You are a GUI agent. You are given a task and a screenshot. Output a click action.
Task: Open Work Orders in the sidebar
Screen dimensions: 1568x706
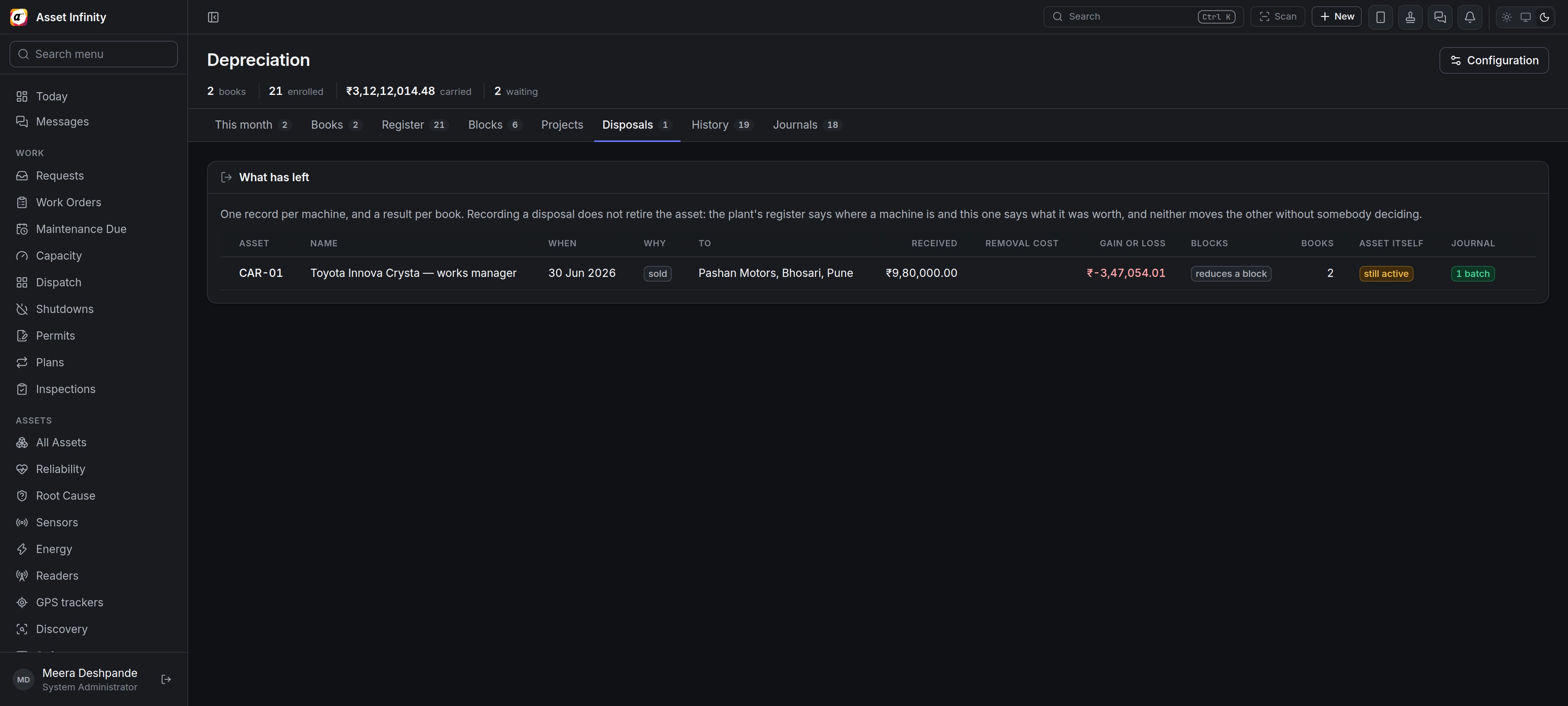pyautogui.click(x=94, y=202)
